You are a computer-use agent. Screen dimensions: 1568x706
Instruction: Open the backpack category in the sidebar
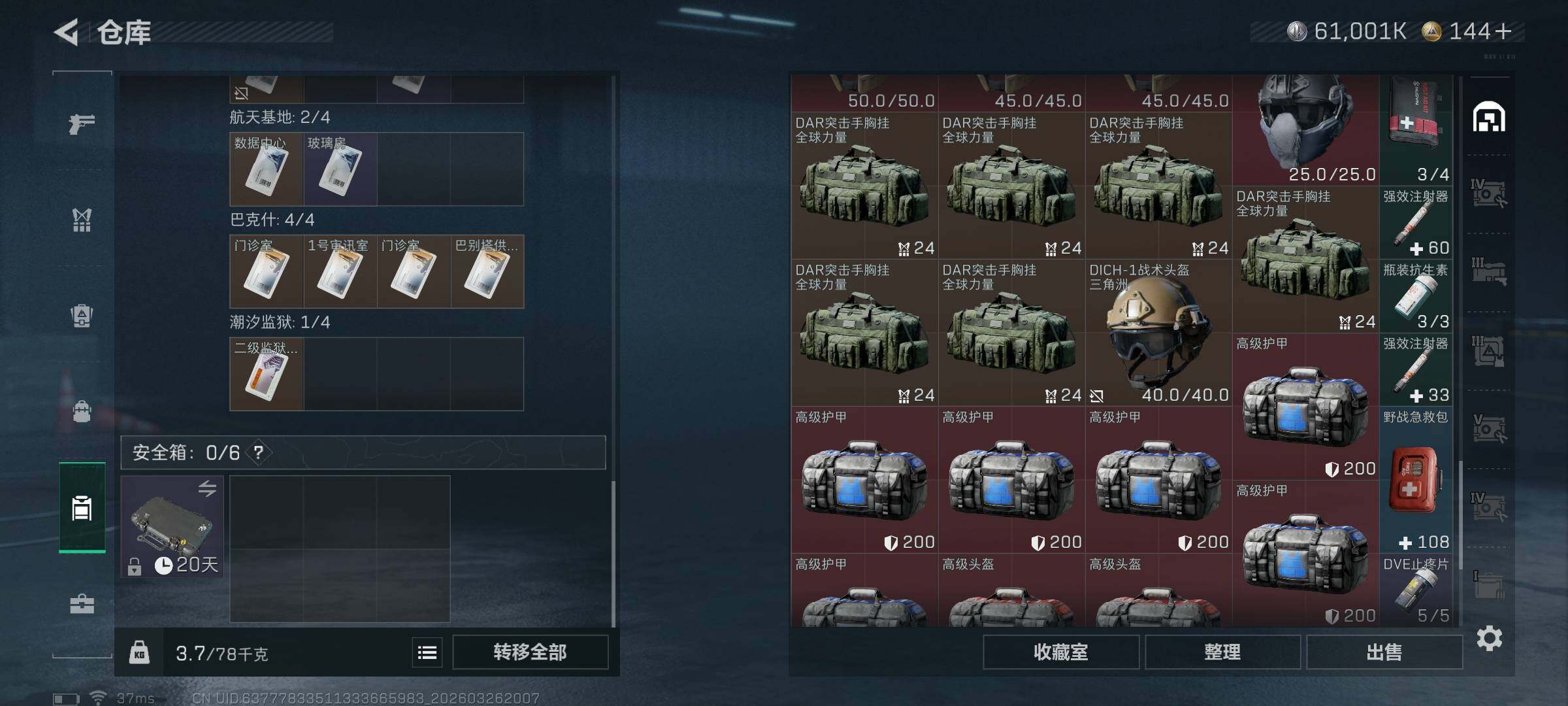[82, 316]
